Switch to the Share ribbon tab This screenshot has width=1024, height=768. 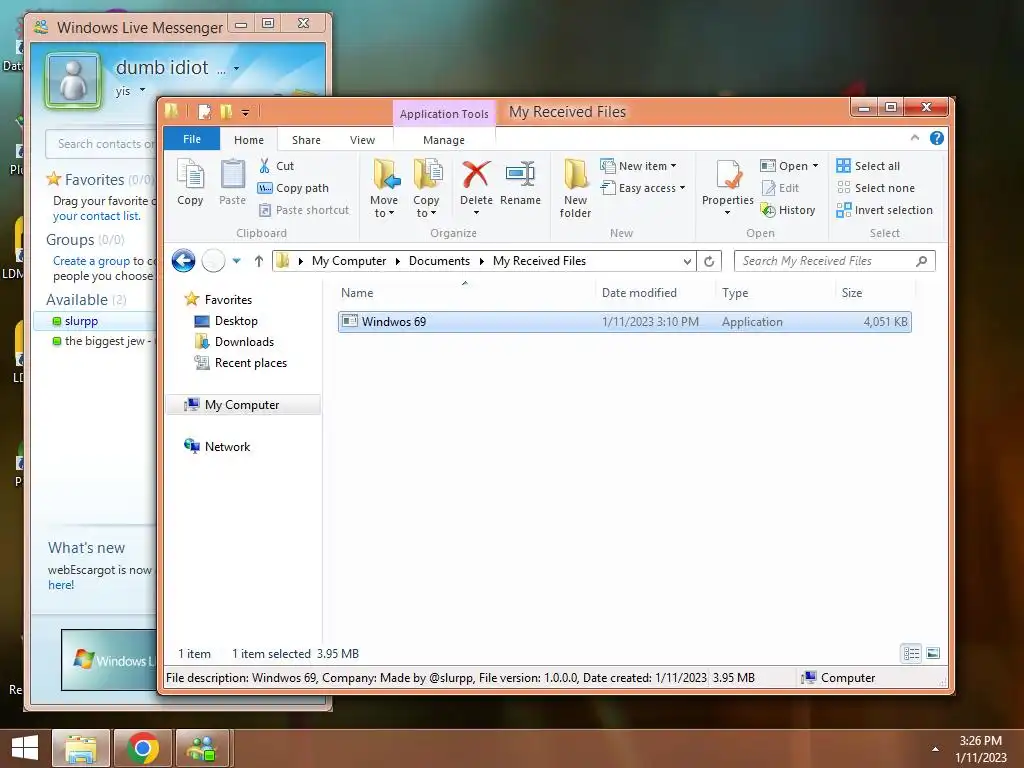(x=306, y=140)
